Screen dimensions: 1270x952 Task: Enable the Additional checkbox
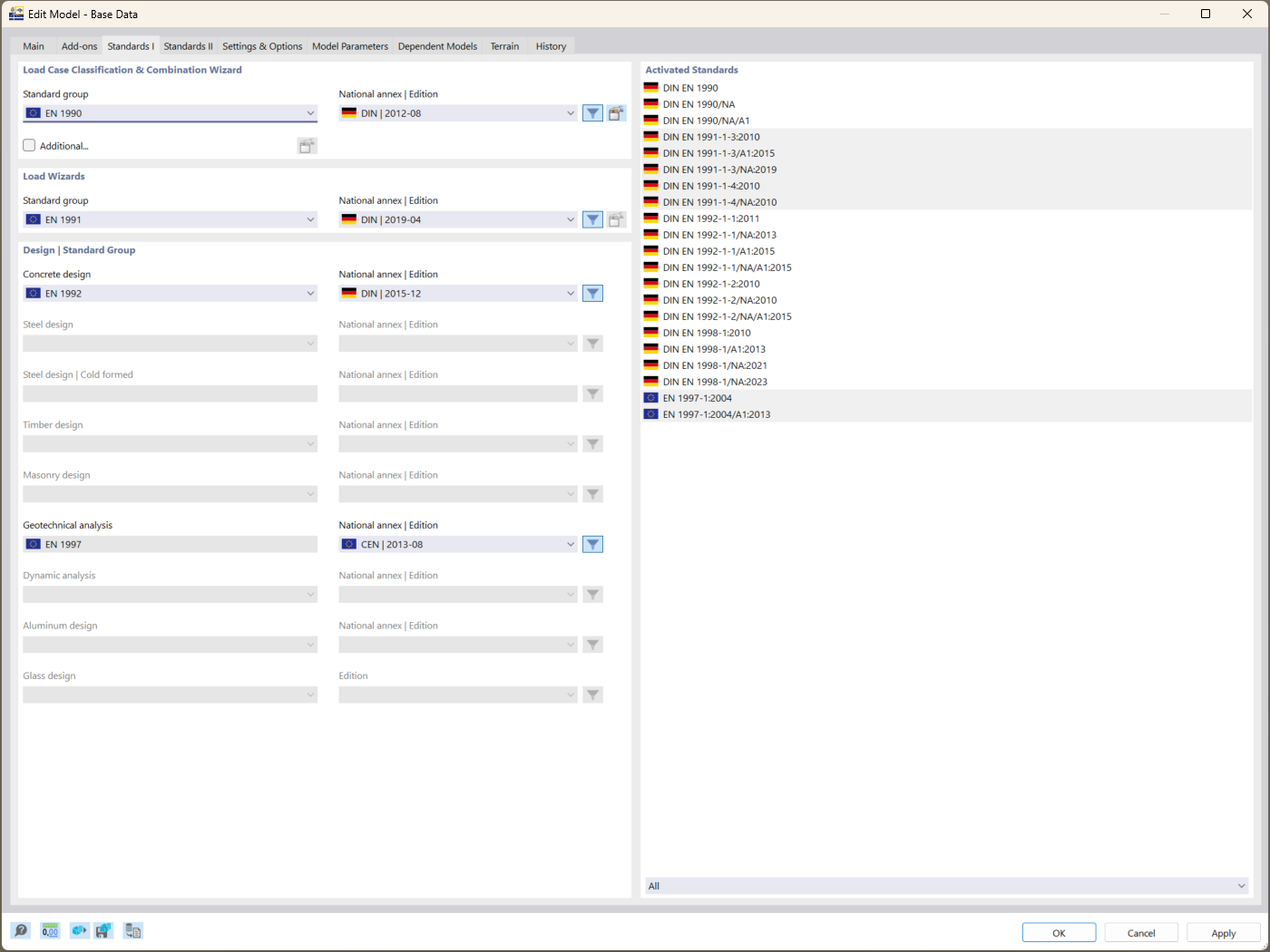point(28,145)
